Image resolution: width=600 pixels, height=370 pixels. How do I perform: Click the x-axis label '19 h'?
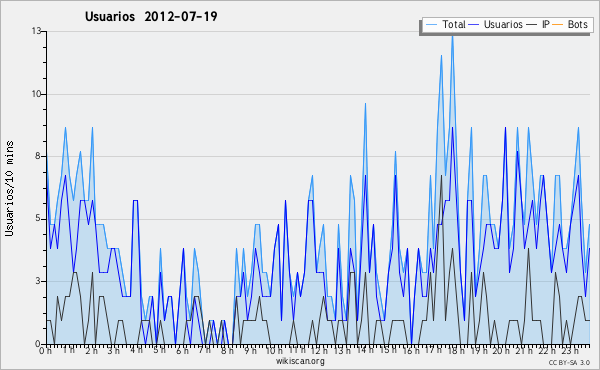479,351
